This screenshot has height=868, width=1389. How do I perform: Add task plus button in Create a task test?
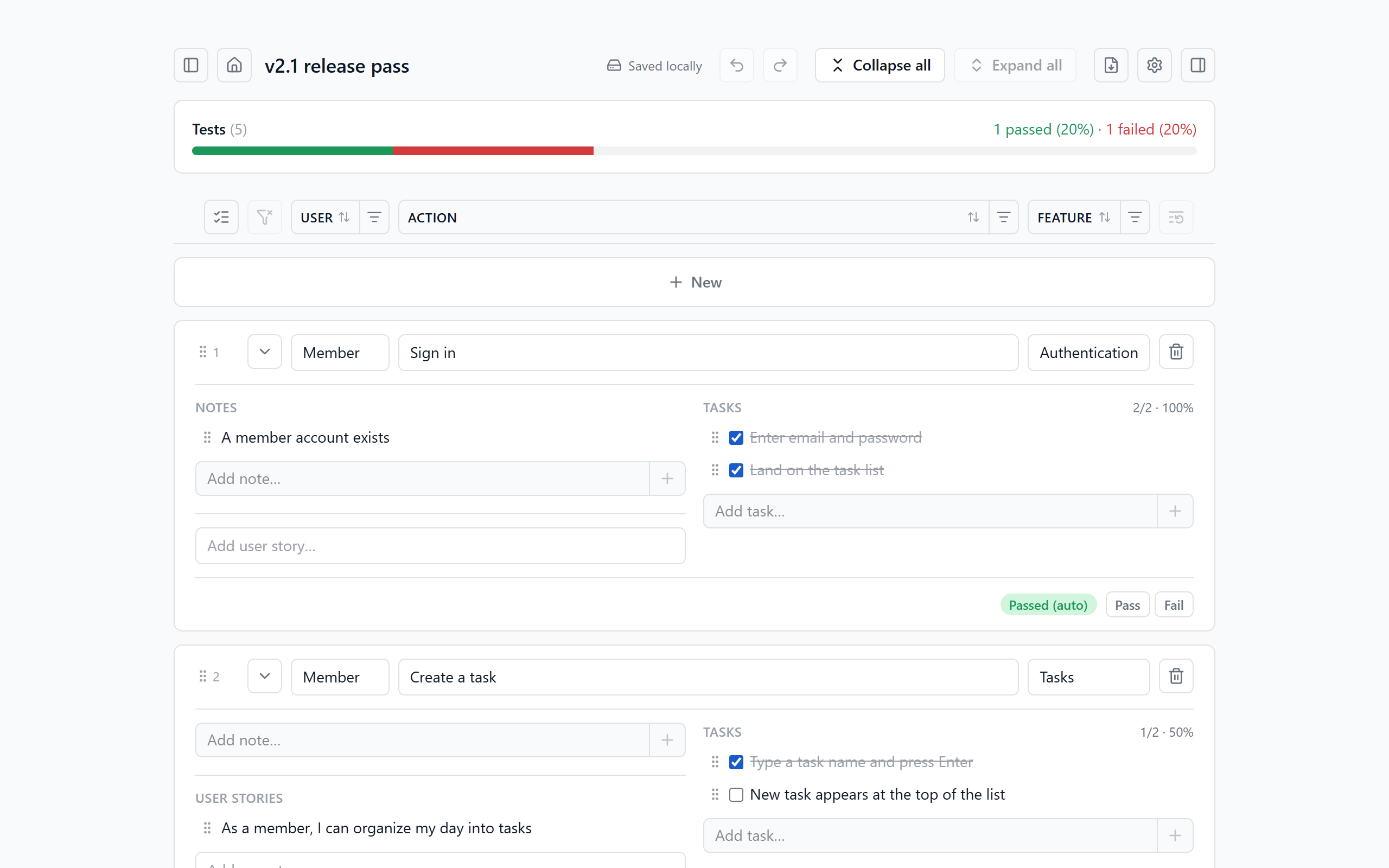click(1175, 835)
